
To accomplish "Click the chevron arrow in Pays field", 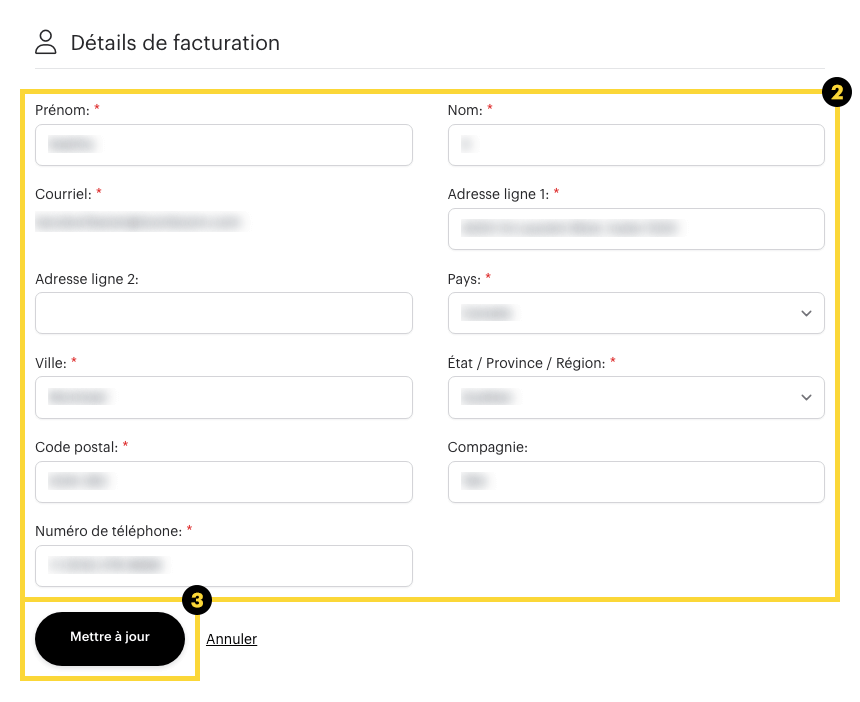I will [806, 313].
